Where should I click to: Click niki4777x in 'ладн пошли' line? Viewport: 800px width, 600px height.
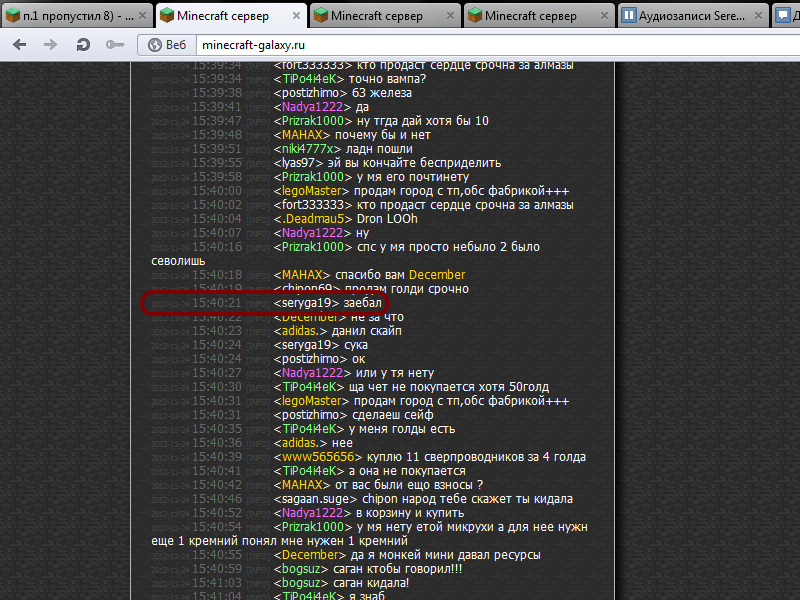[307, 149]
